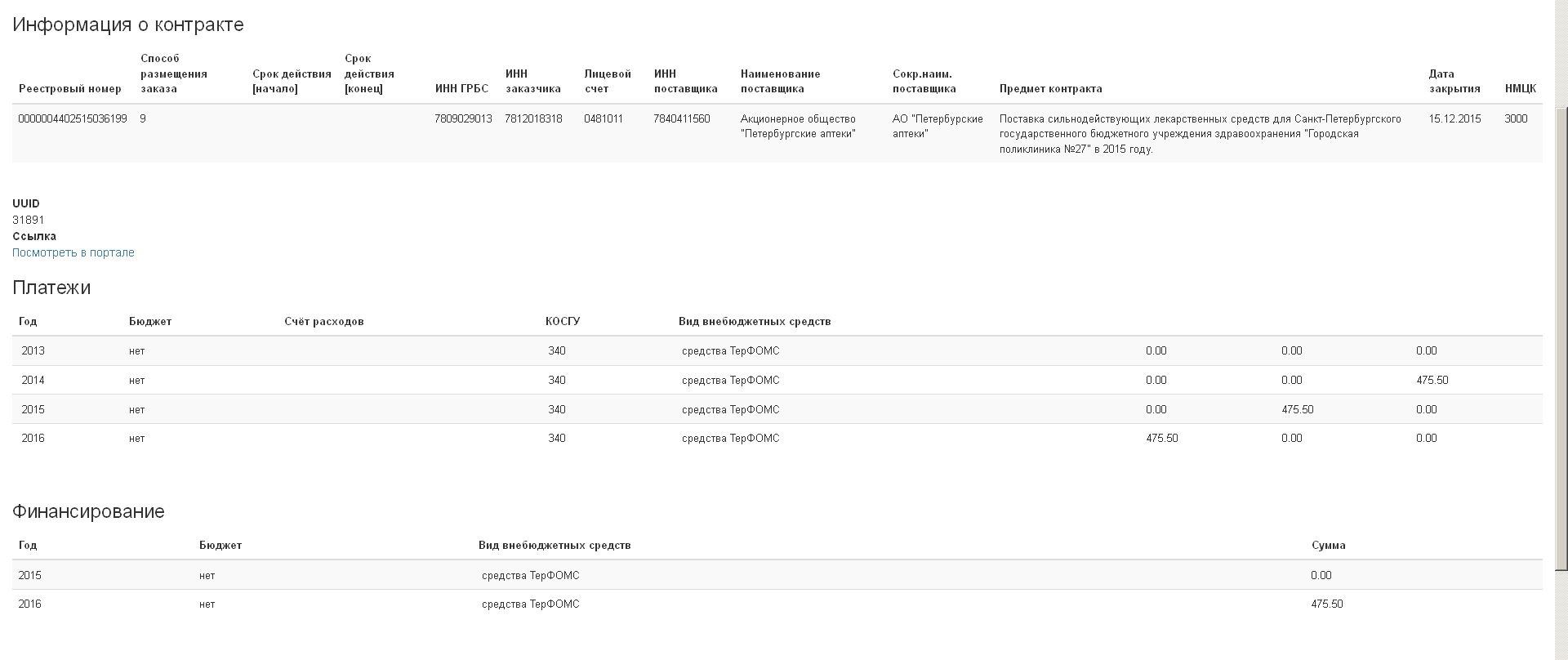Click year 2014 in Платежи table

[33, 380]
